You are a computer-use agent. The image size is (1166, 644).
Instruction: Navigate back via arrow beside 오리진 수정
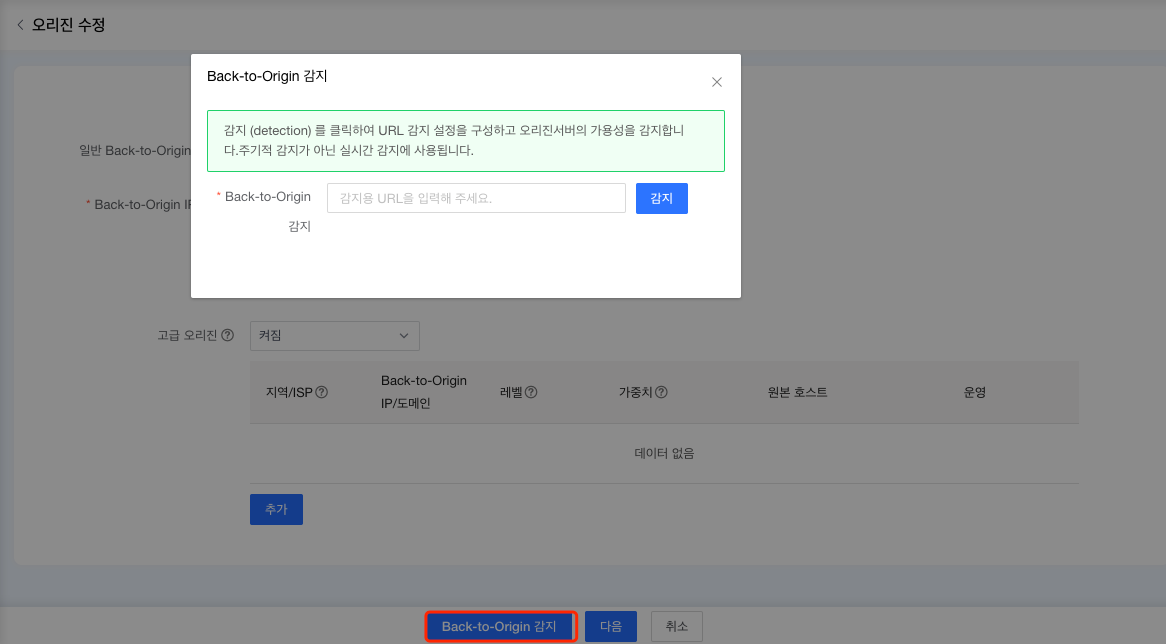[20, 24]
